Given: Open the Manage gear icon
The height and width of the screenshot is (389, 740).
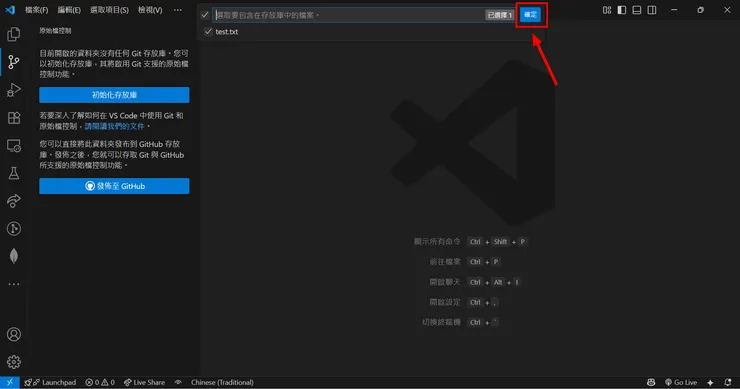Looking at the screenshot, I should click(14, 362).
